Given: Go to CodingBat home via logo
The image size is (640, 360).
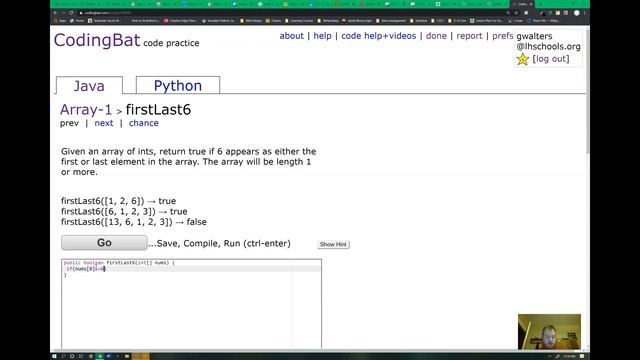Looking at the screenshot, I should point(97,40).
